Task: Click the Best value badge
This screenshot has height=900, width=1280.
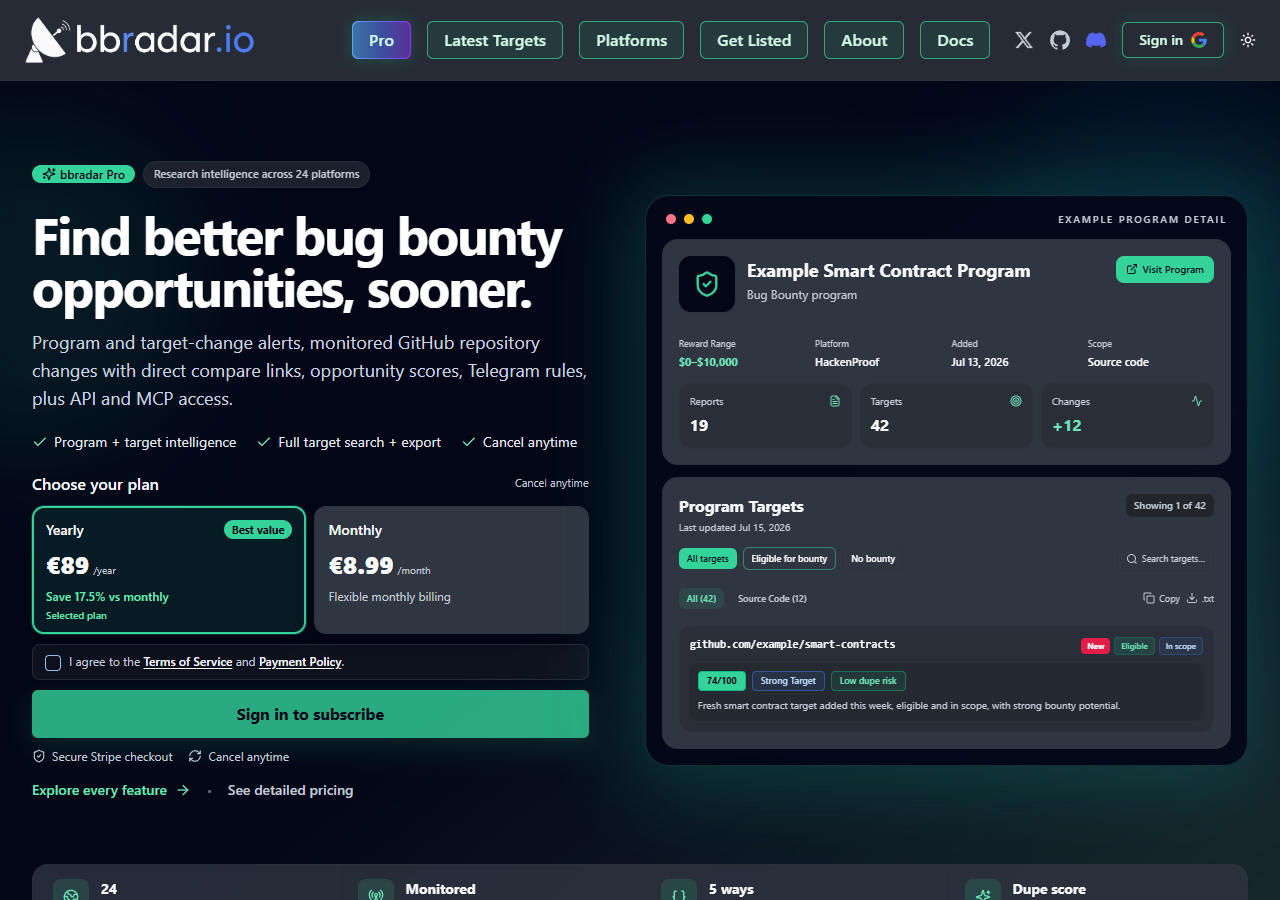Action: tap(258, 530)
